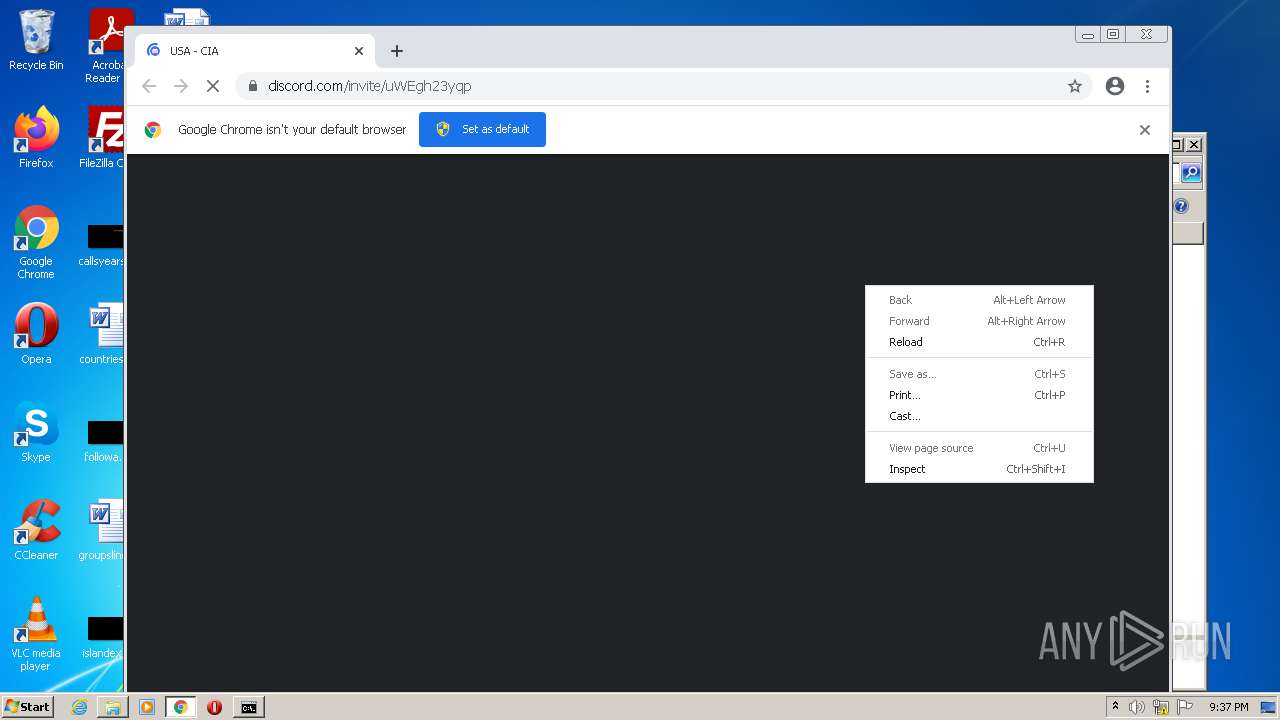Open the Windows Start menu
The height and width of the screenshot is (720, 1280).
pyautogui.click(x=27, y=706)
